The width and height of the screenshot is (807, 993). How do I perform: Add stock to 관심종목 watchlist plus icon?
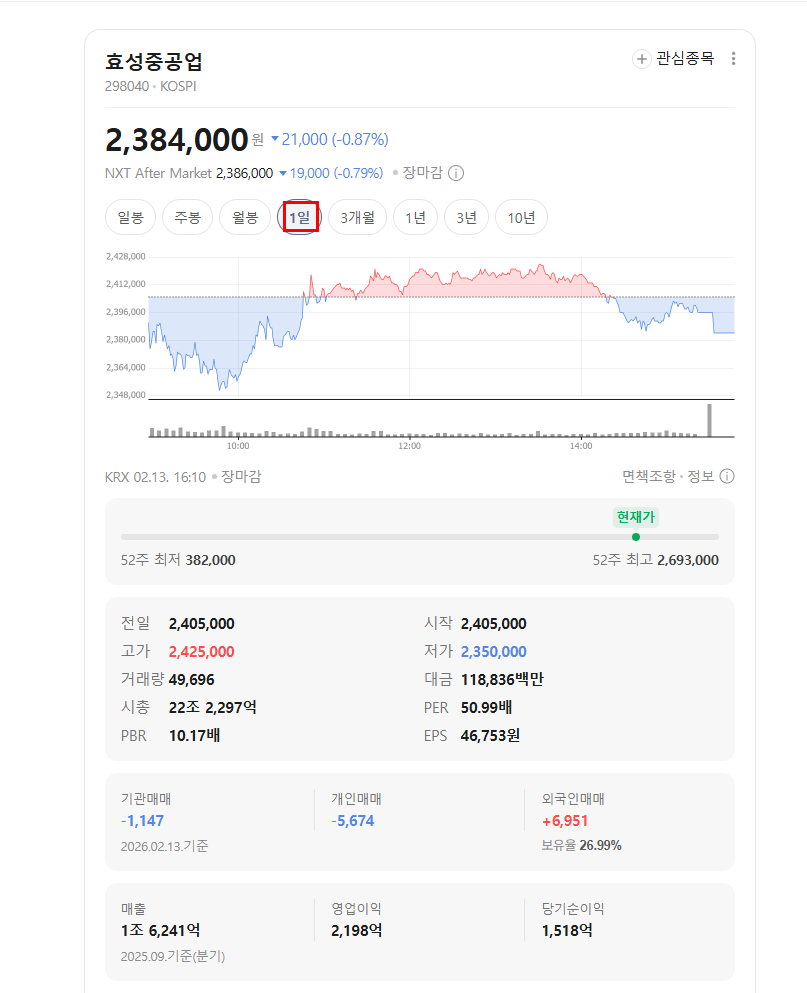tap(641, 59)
